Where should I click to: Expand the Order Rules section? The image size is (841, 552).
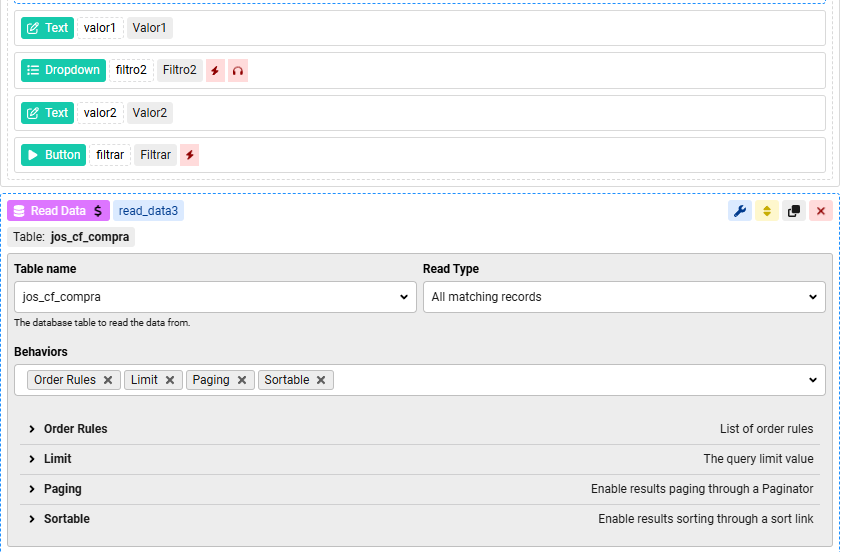(75, 429)
